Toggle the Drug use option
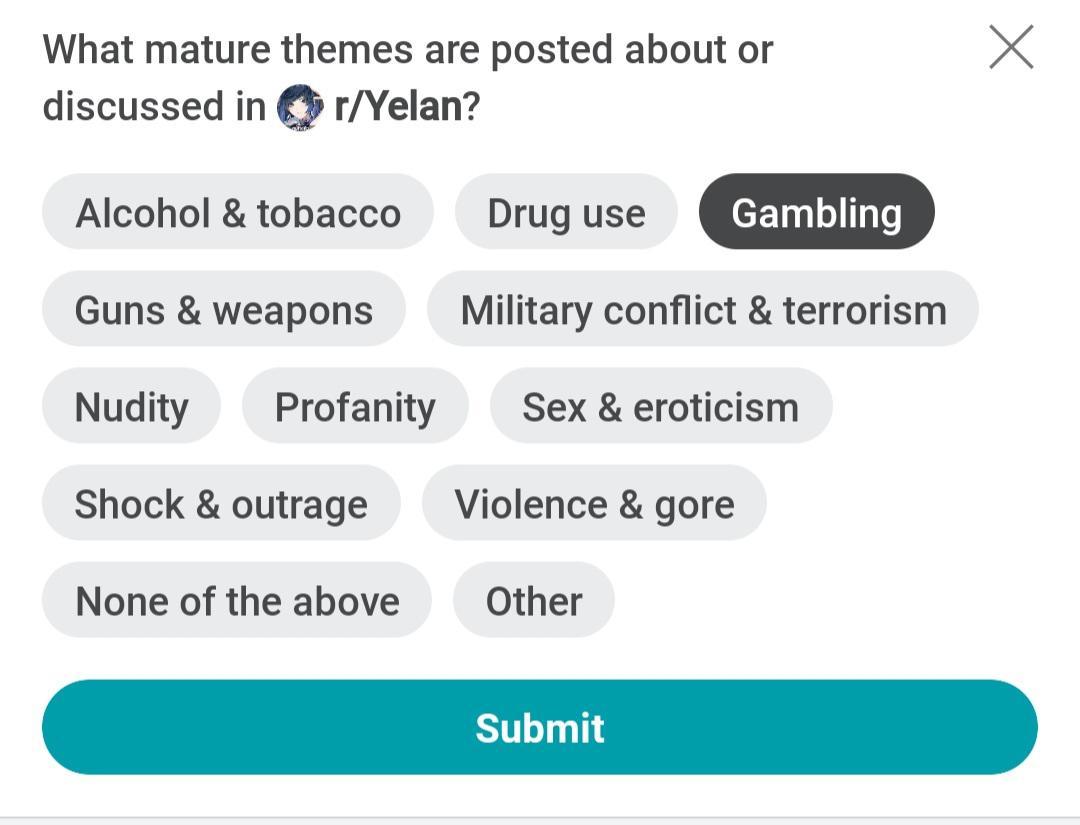 [566, 213]
